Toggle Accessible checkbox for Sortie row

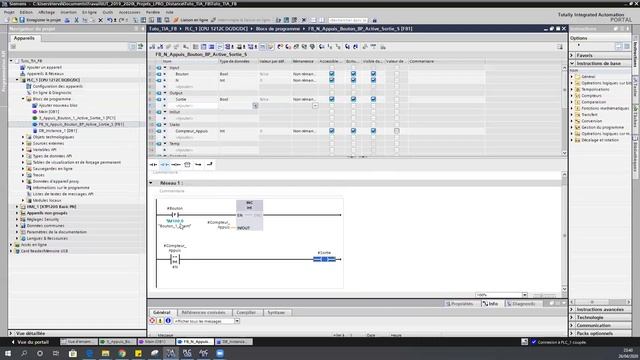[x=331, y=99]
